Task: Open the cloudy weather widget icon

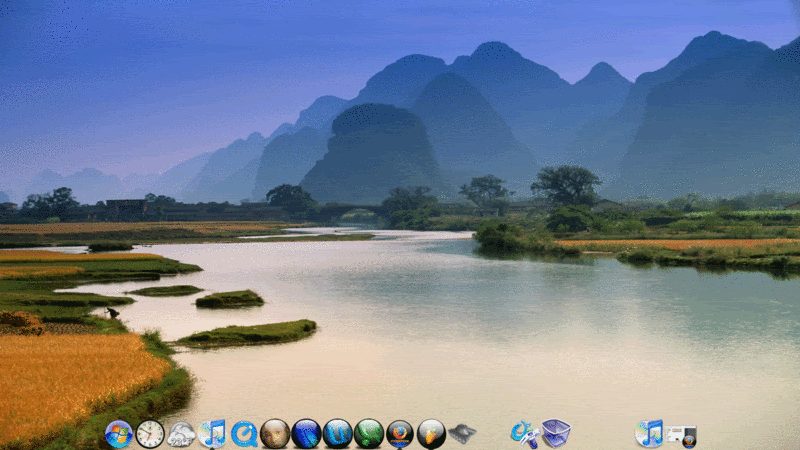Action: coord(181,434)
